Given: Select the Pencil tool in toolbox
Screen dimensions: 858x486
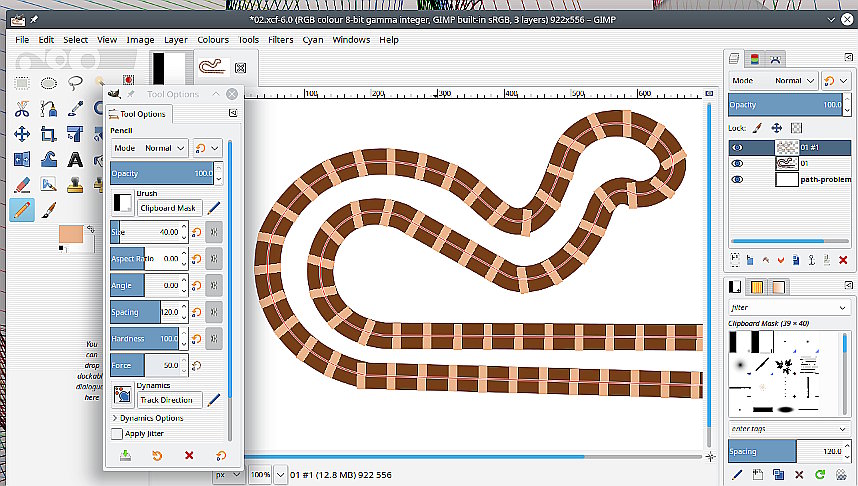Looking at the screenshot, I should point(21,210).
